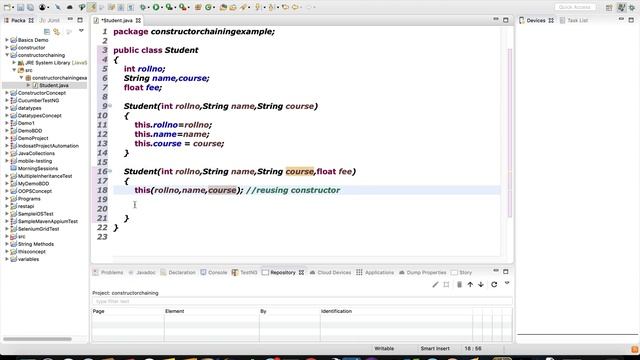Click line 18 reusing constructor comment
The image size is (640, 360).
click(293, 190)
